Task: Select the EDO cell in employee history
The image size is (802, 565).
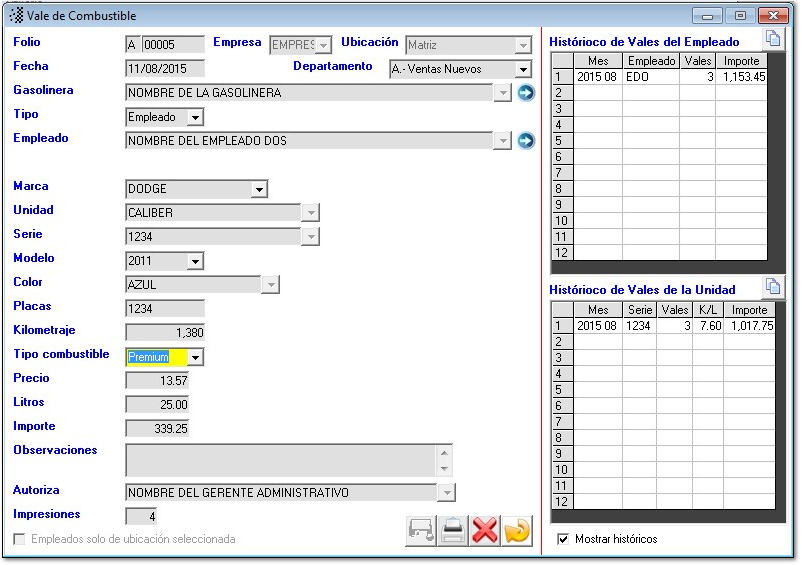Action: (x=651, y=77)
